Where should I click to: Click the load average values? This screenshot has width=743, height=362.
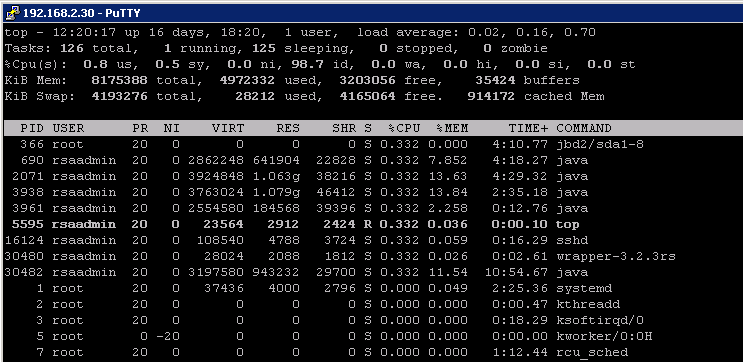click(x=532, y=33)
